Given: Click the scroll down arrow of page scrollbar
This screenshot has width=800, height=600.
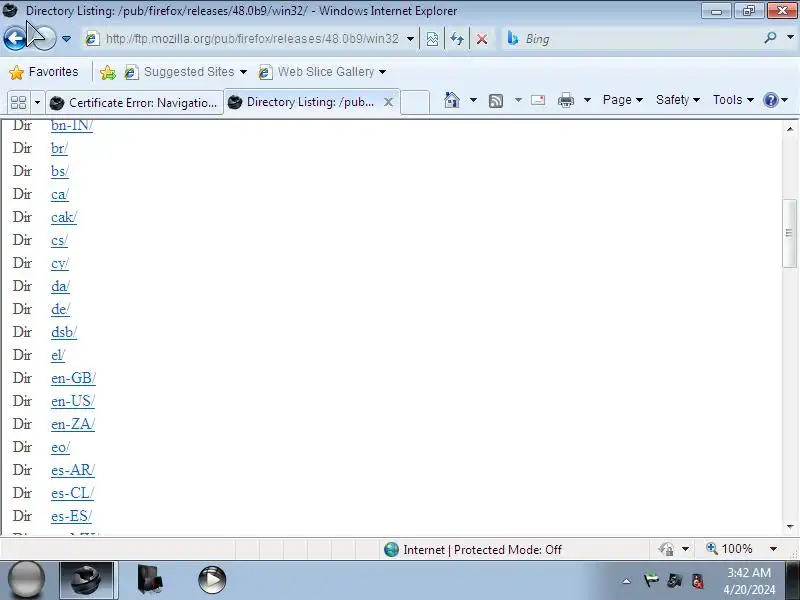Looking at the screenshot, I should 790,527.
